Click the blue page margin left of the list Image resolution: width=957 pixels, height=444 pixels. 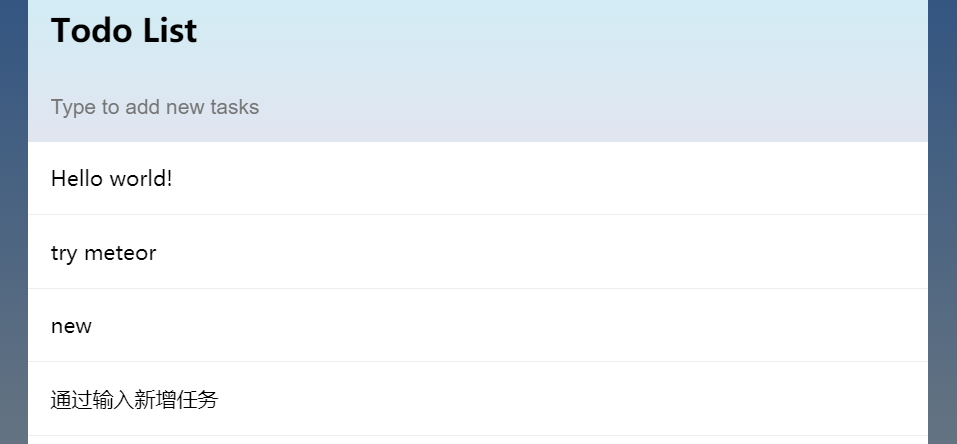coord(13,220)
